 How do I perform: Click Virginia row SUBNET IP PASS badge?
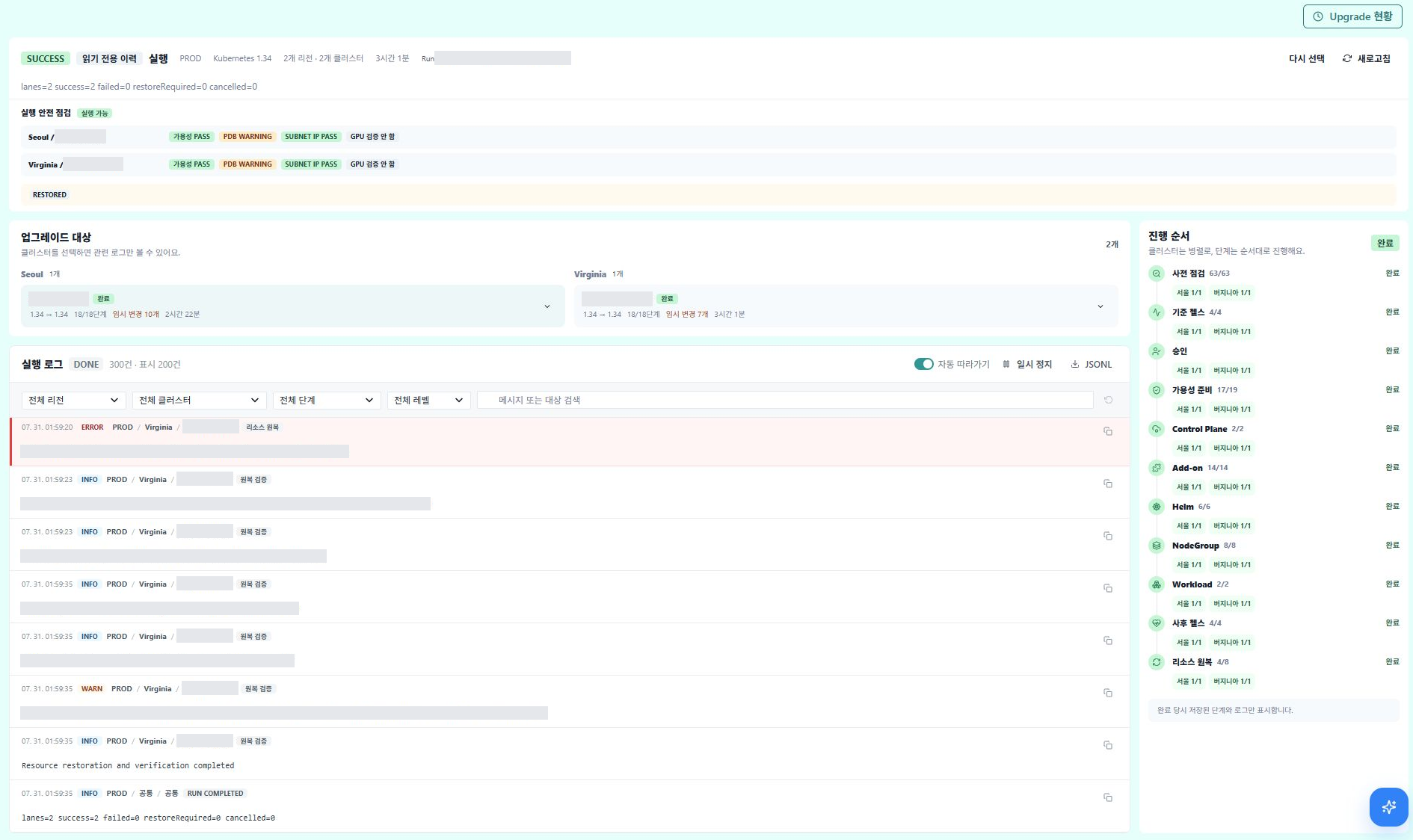pos(311,164)
